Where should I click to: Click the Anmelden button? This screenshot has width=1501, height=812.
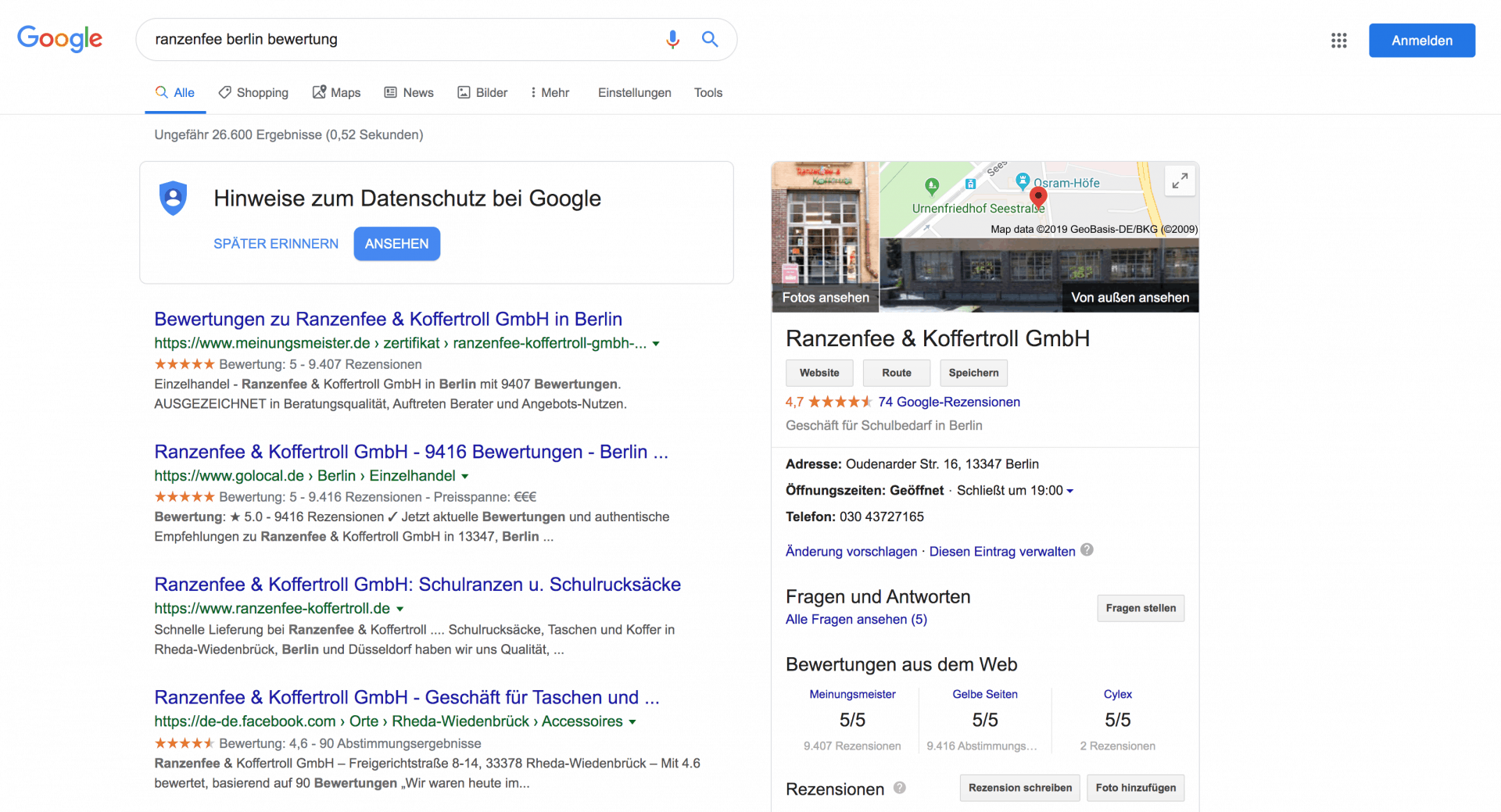1422,41
